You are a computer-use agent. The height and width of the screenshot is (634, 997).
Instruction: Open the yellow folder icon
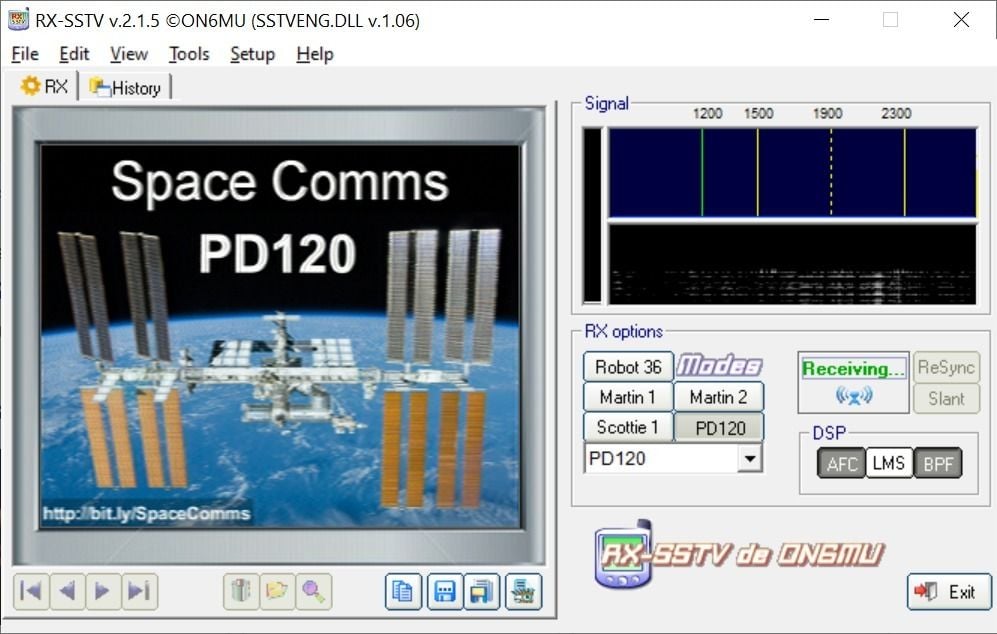(x=277, y=591)
